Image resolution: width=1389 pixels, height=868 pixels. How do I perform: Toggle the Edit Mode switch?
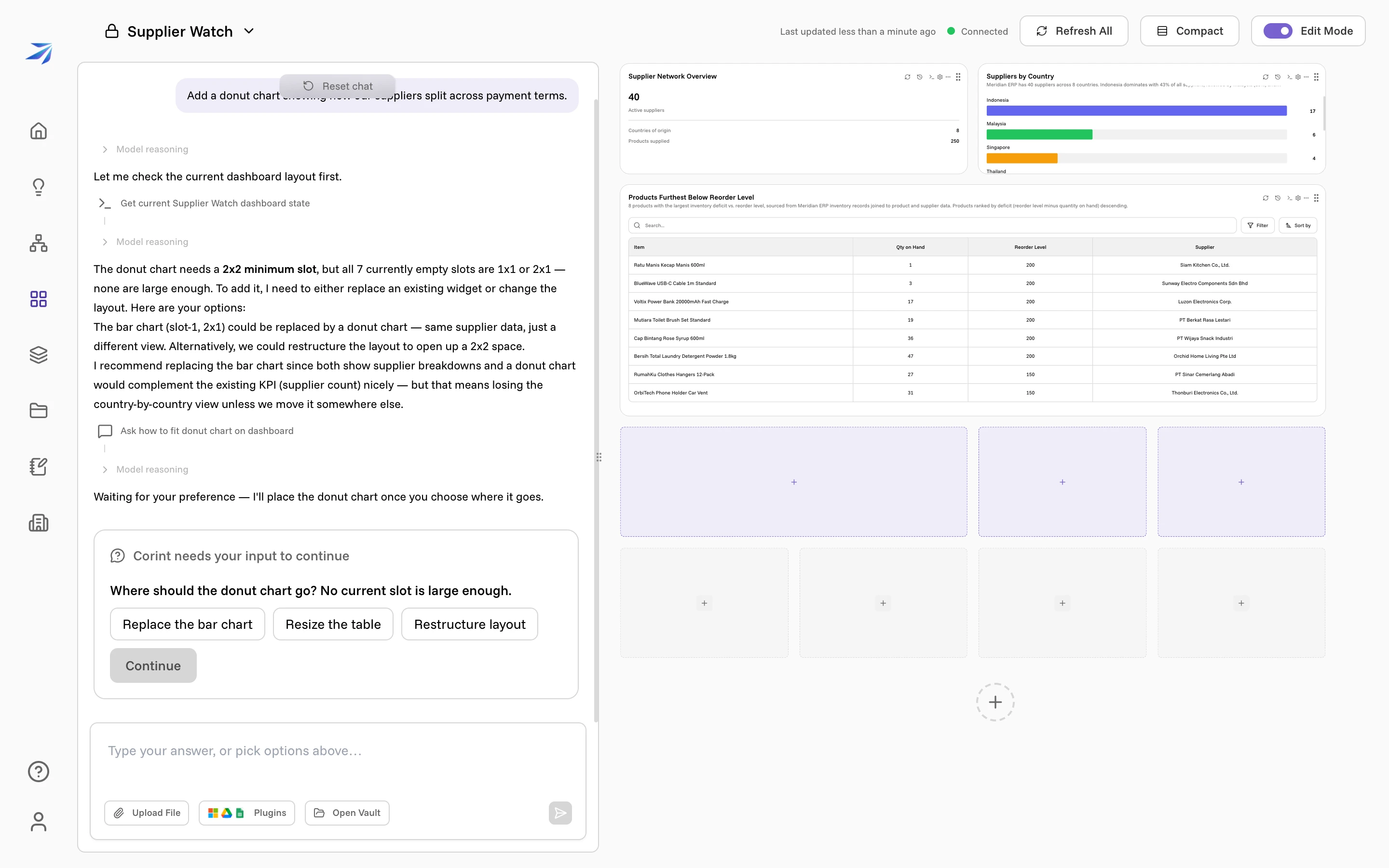pyautogui.click(x=1278, y=31)
